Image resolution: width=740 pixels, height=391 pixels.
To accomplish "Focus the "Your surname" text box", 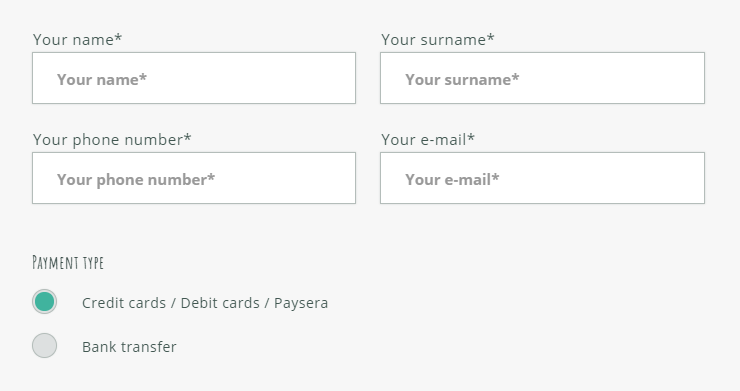I will (x=542, y=78).
